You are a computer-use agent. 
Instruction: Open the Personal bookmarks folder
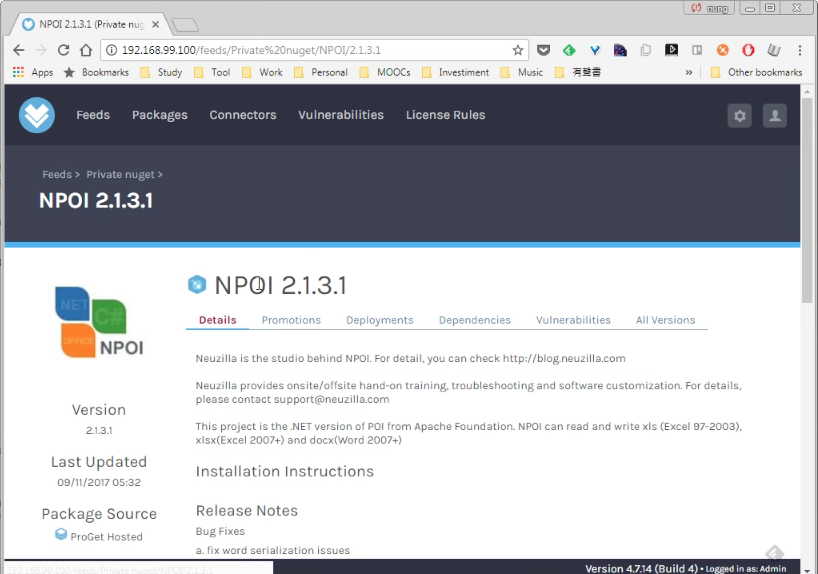(320, 72)
